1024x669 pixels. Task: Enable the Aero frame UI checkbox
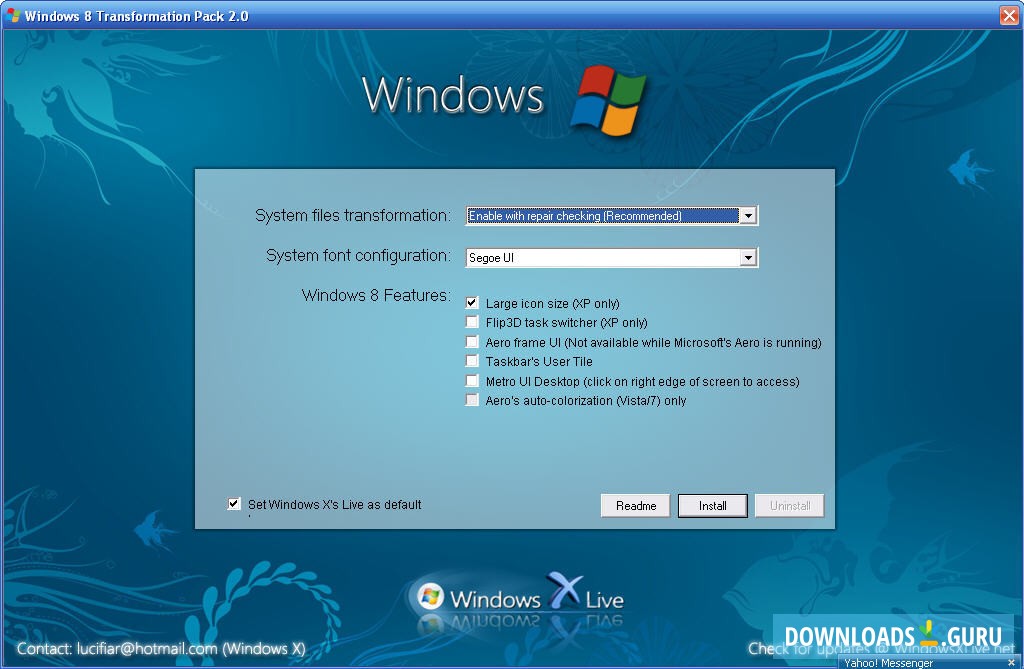point(472,341)
